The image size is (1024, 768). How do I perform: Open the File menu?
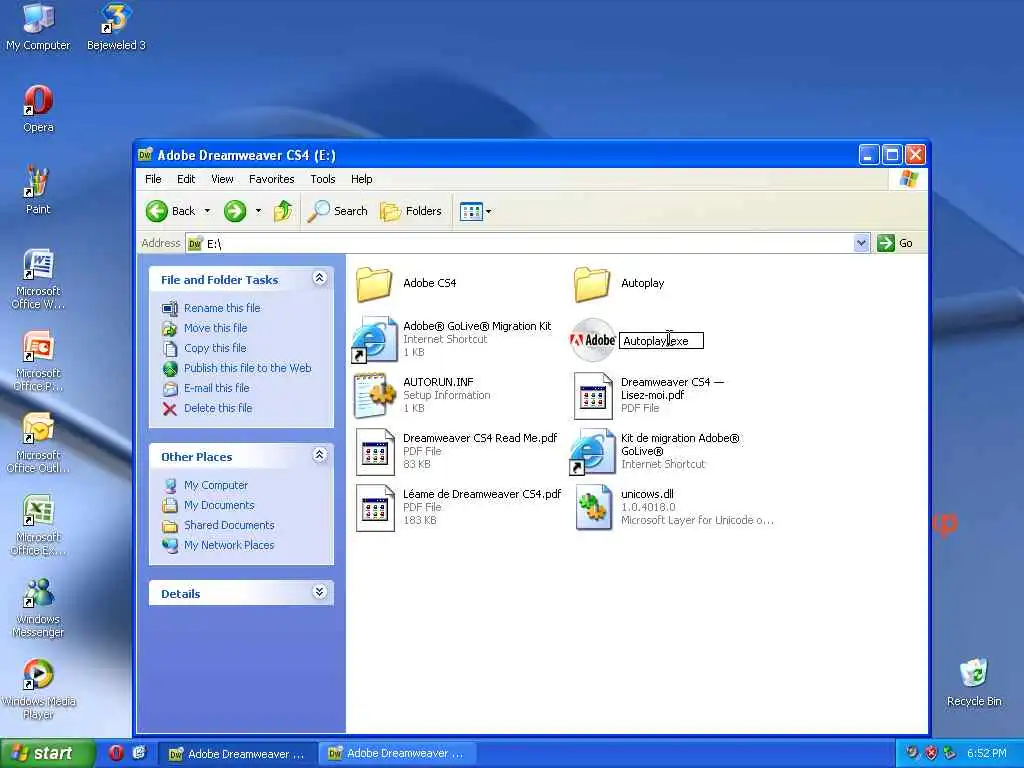point(153,179)
